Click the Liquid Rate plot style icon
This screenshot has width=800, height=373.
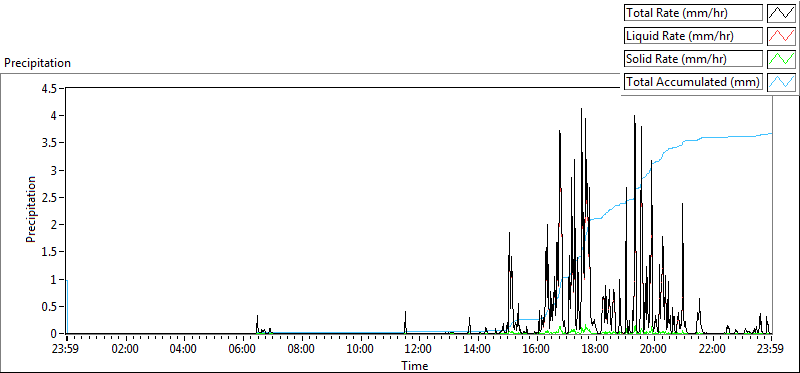(x=782, y=36)
